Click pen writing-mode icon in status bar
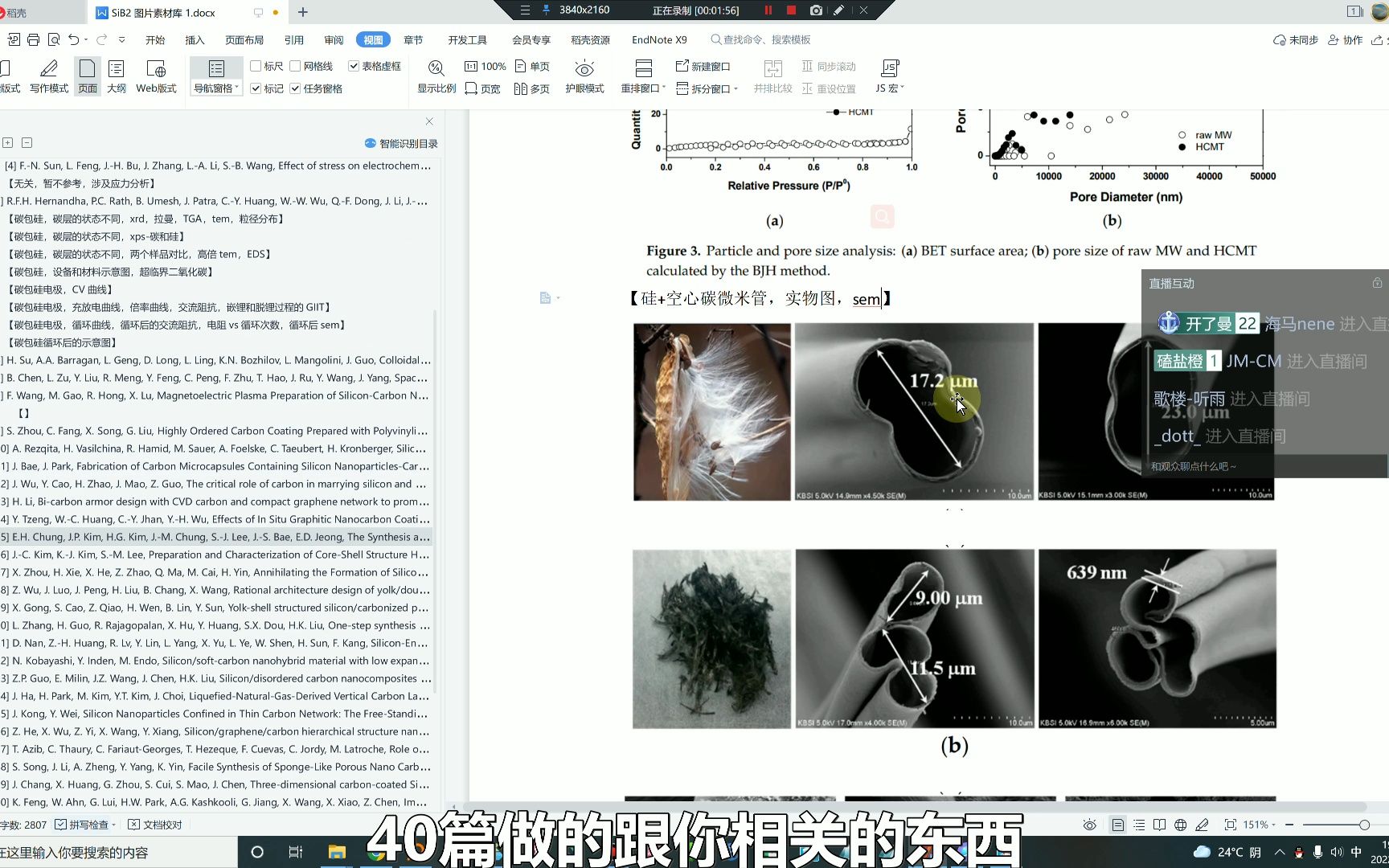Image resolution: width=1389 pixels, height=868 pixels. click(x=1202, y=825)
